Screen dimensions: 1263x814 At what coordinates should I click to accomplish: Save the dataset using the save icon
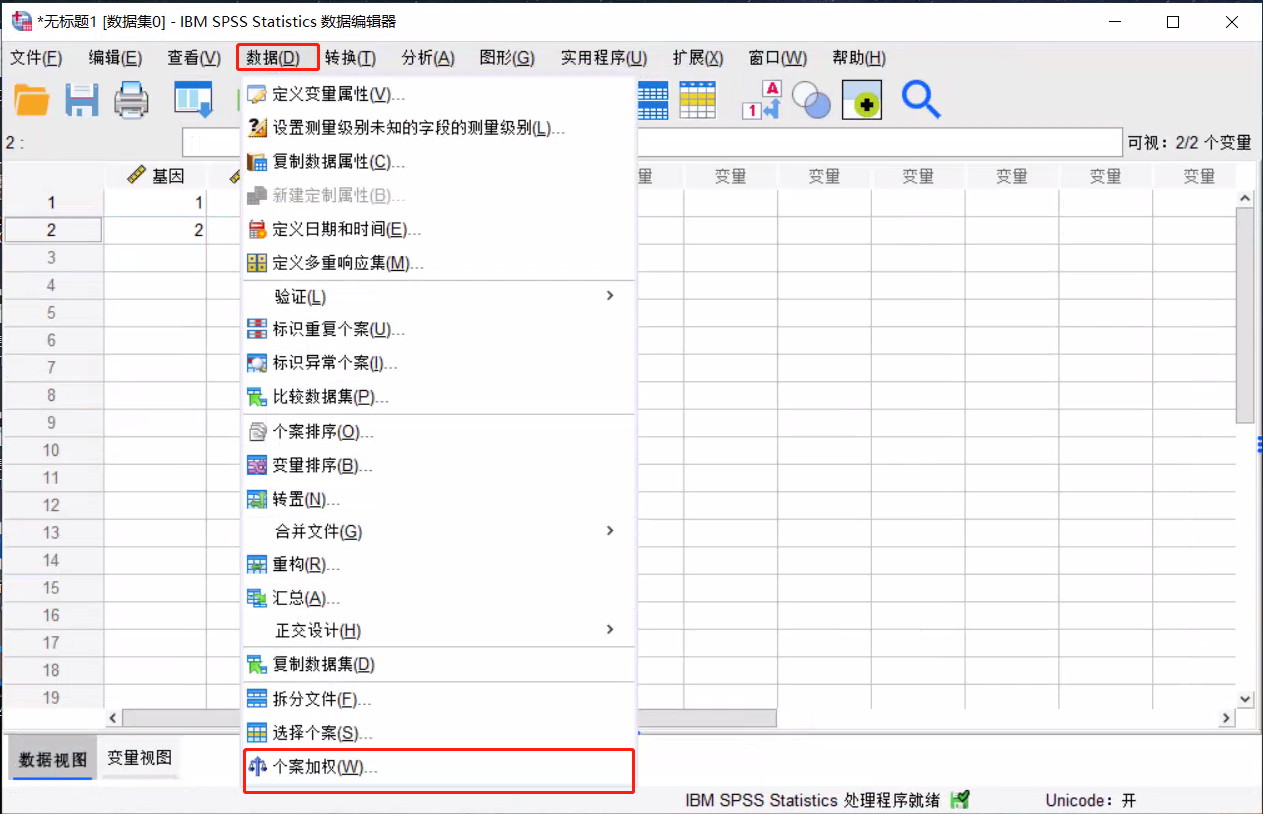[81, 100]
